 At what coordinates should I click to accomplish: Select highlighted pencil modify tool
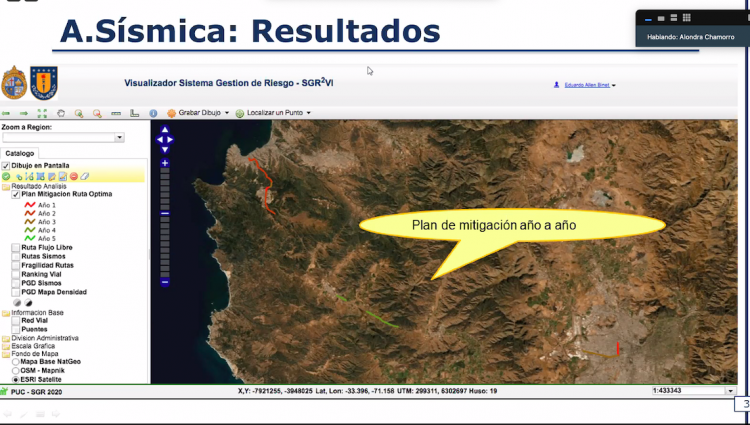click(63, 176)
